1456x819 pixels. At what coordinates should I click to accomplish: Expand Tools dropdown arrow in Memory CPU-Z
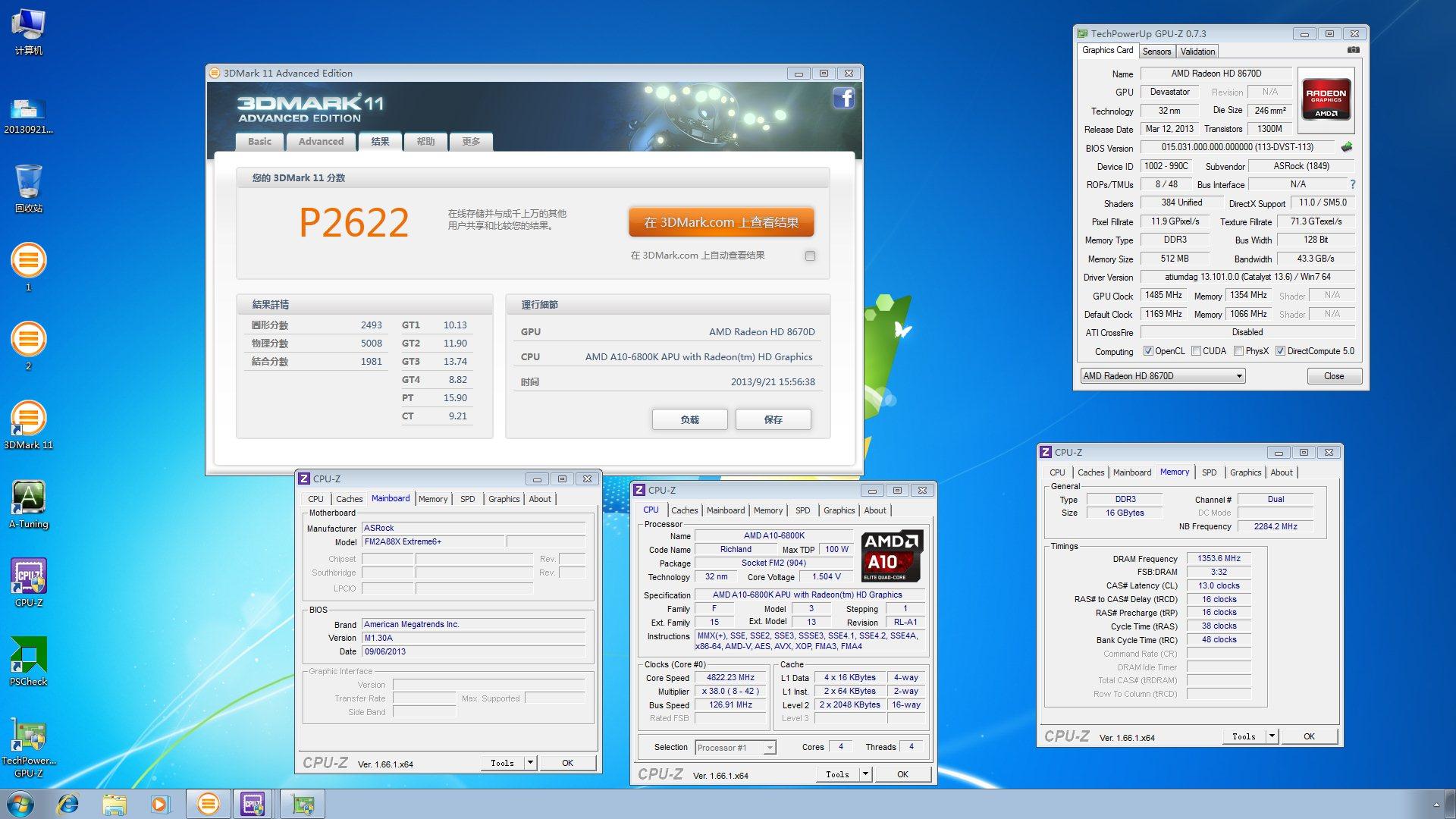1272,736
